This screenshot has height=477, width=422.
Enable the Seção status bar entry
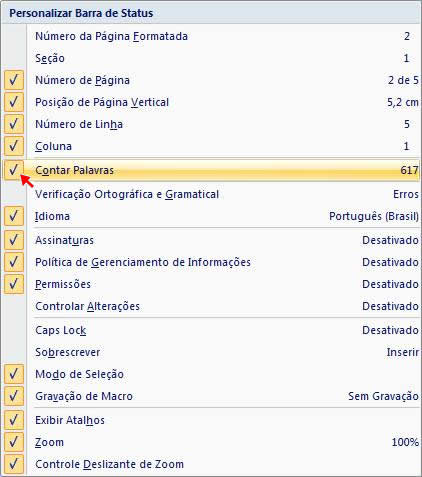tap(211, 58)
